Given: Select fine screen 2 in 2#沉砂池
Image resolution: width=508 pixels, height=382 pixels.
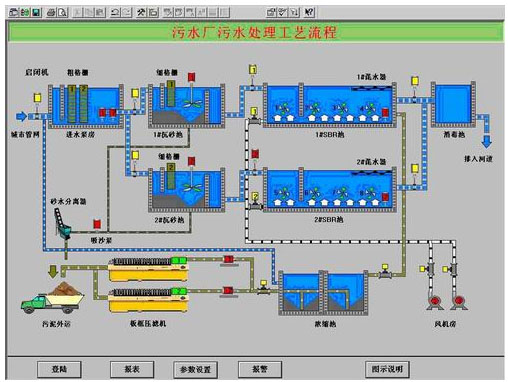Looking at the screenshot, I should (x=171, y=177).
